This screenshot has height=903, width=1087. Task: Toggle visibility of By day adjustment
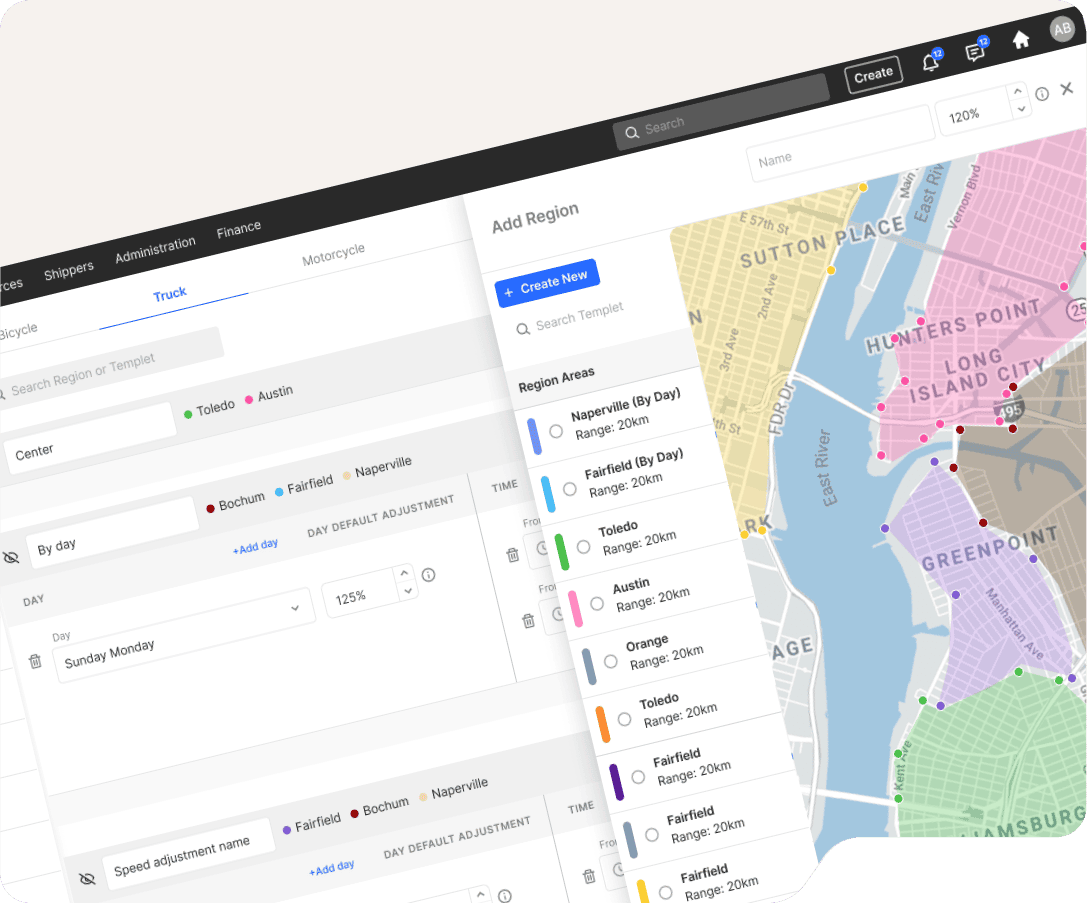point(12,557)
